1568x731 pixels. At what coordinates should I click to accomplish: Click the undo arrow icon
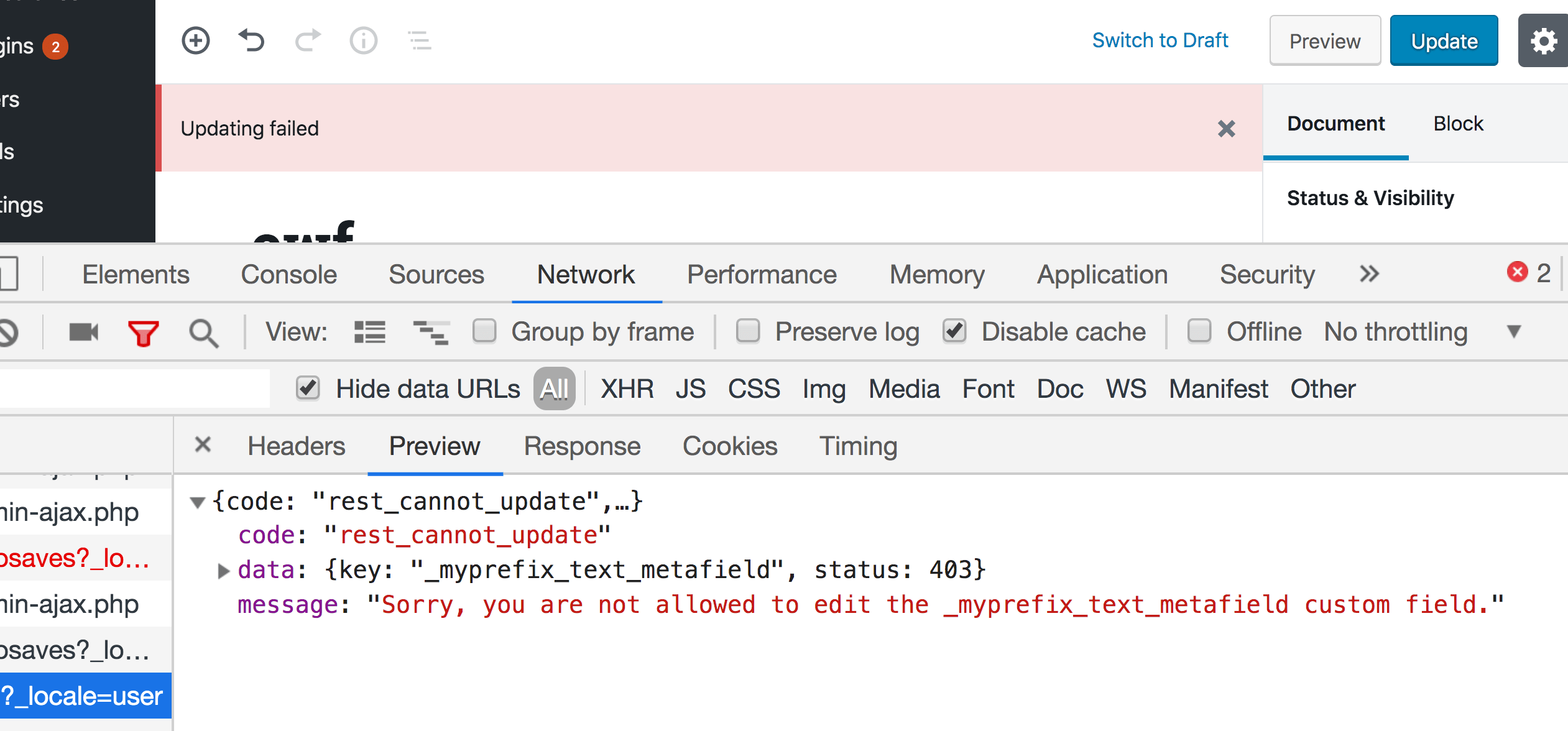(x=252, y=41)
